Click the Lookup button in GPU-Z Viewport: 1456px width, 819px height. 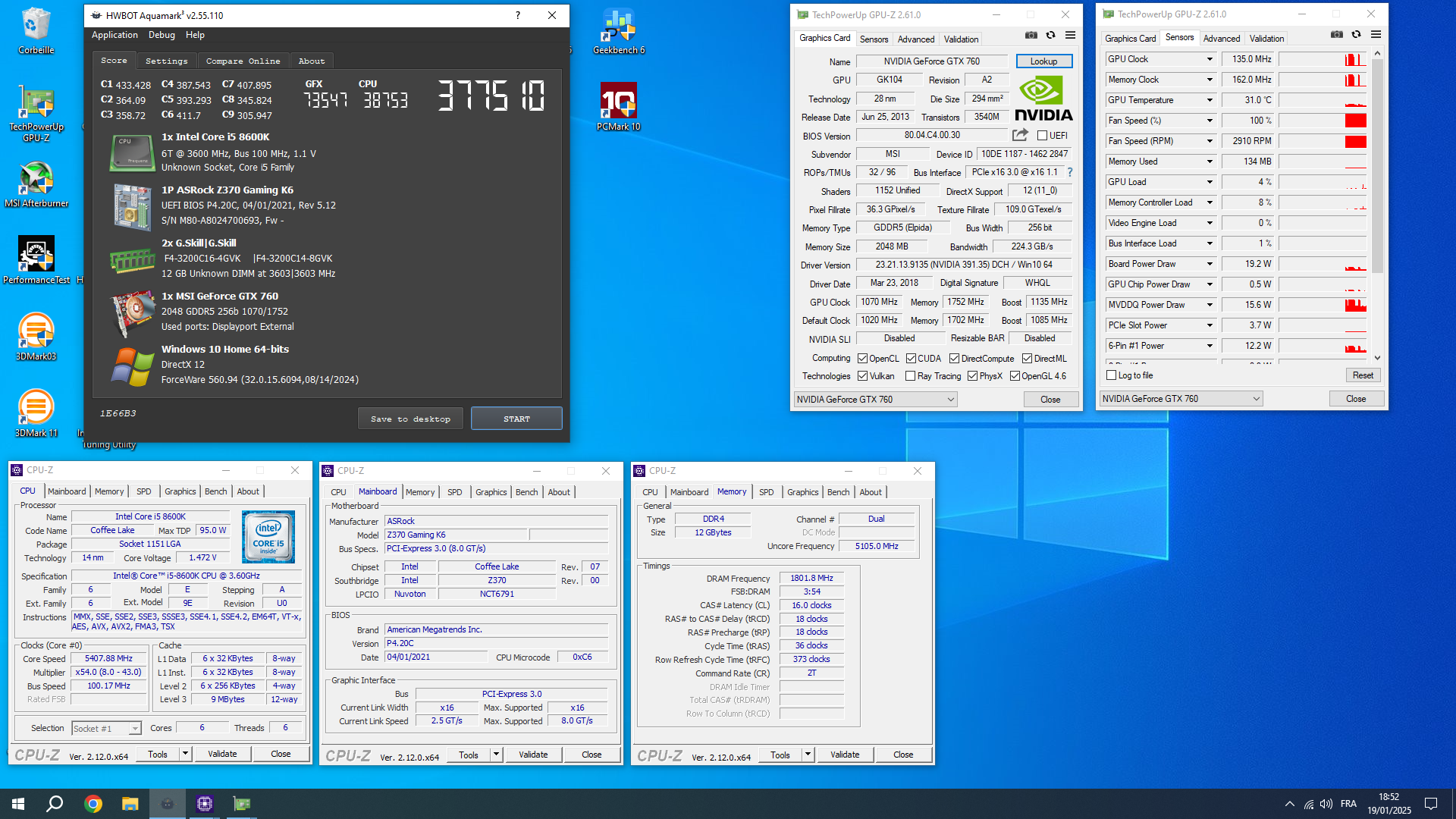tap(1043, 61)
